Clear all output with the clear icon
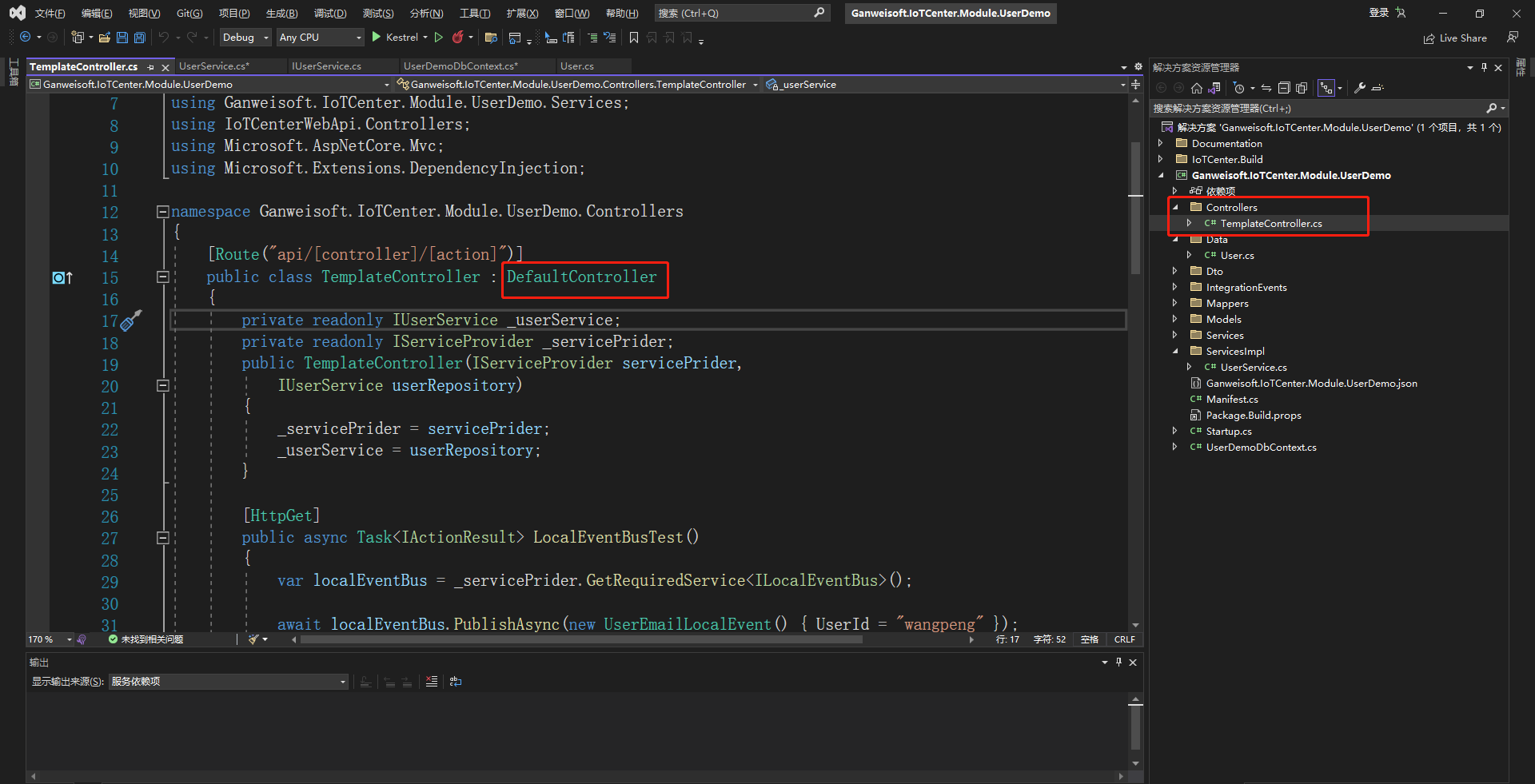1535x784 pixels. (x=432, y=682)
